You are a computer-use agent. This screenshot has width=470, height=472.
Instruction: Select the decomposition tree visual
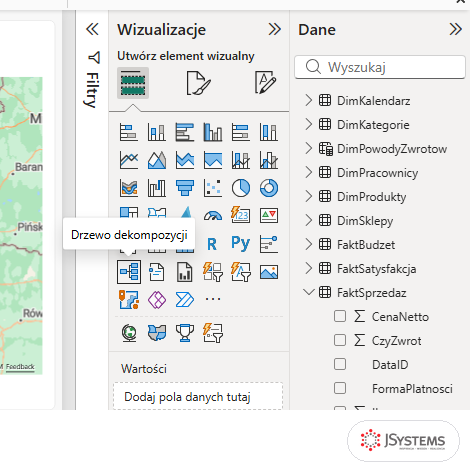click(129, 272)
